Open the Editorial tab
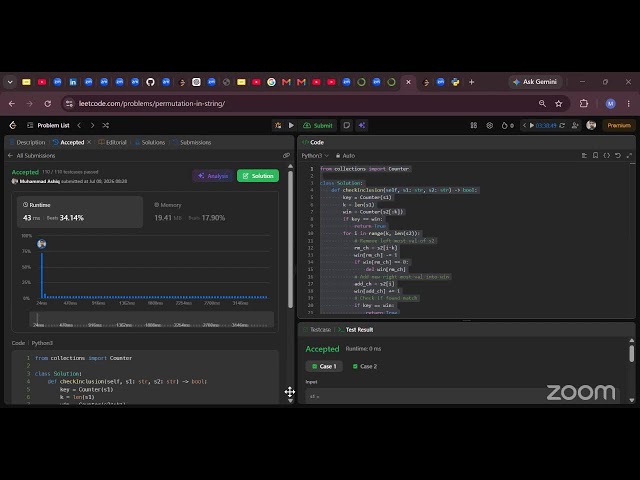Viewport: 640px width, 480px height. (x=113, y=142)
